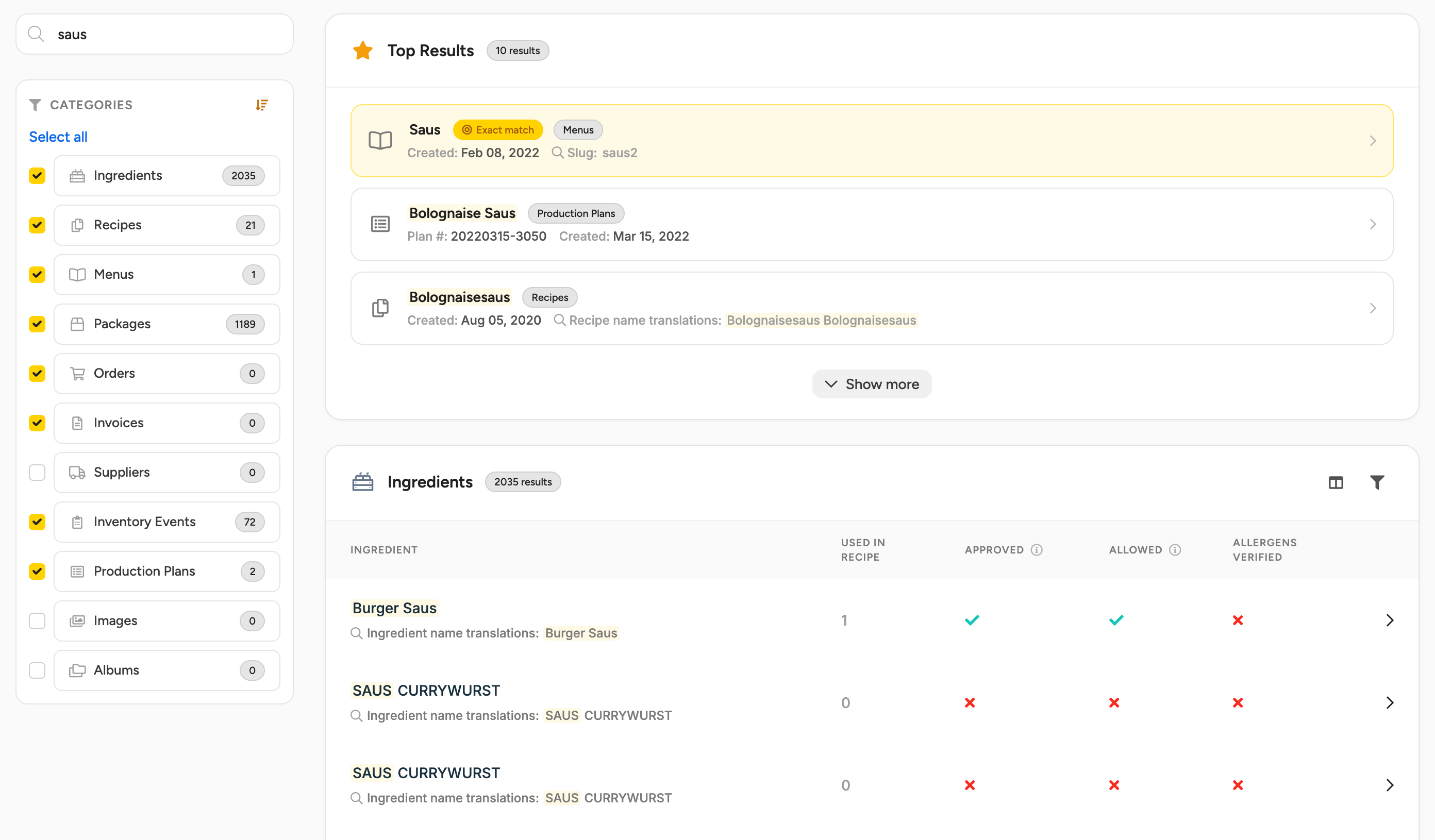Image resolution: width=1435 pixels, height=840 pixels.
Task: Click the category sort order icon
Action: pyautogui.click(x=262, y=105)
